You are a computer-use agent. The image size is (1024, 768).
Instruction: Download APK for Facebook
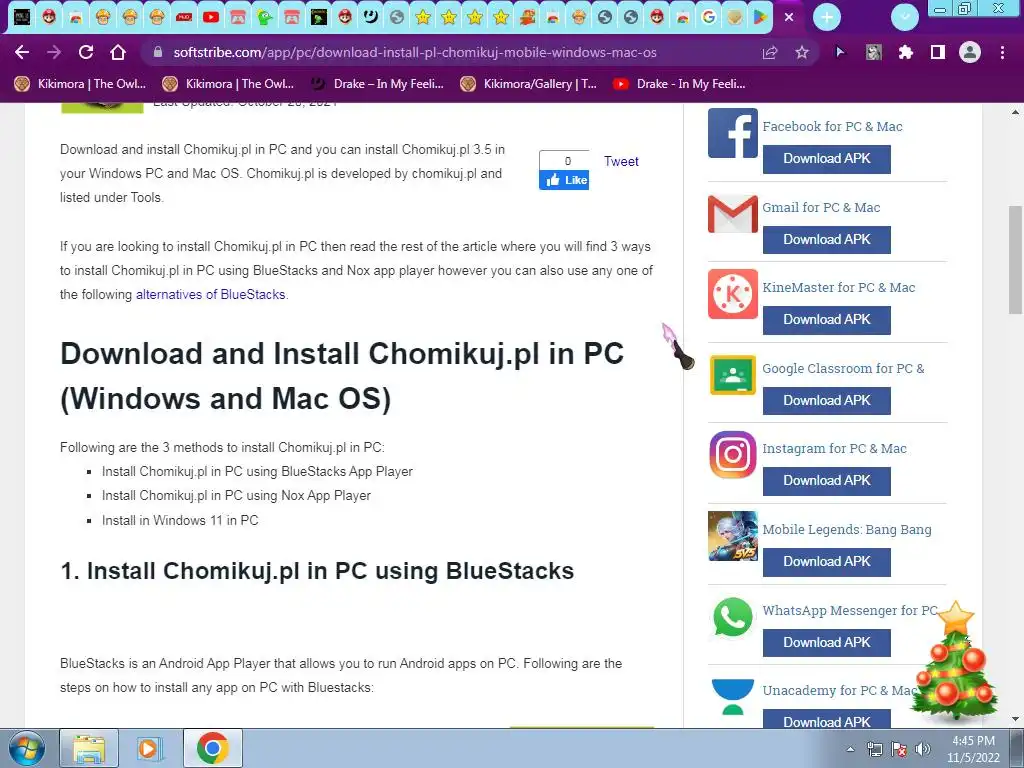[x=827, y=159]
